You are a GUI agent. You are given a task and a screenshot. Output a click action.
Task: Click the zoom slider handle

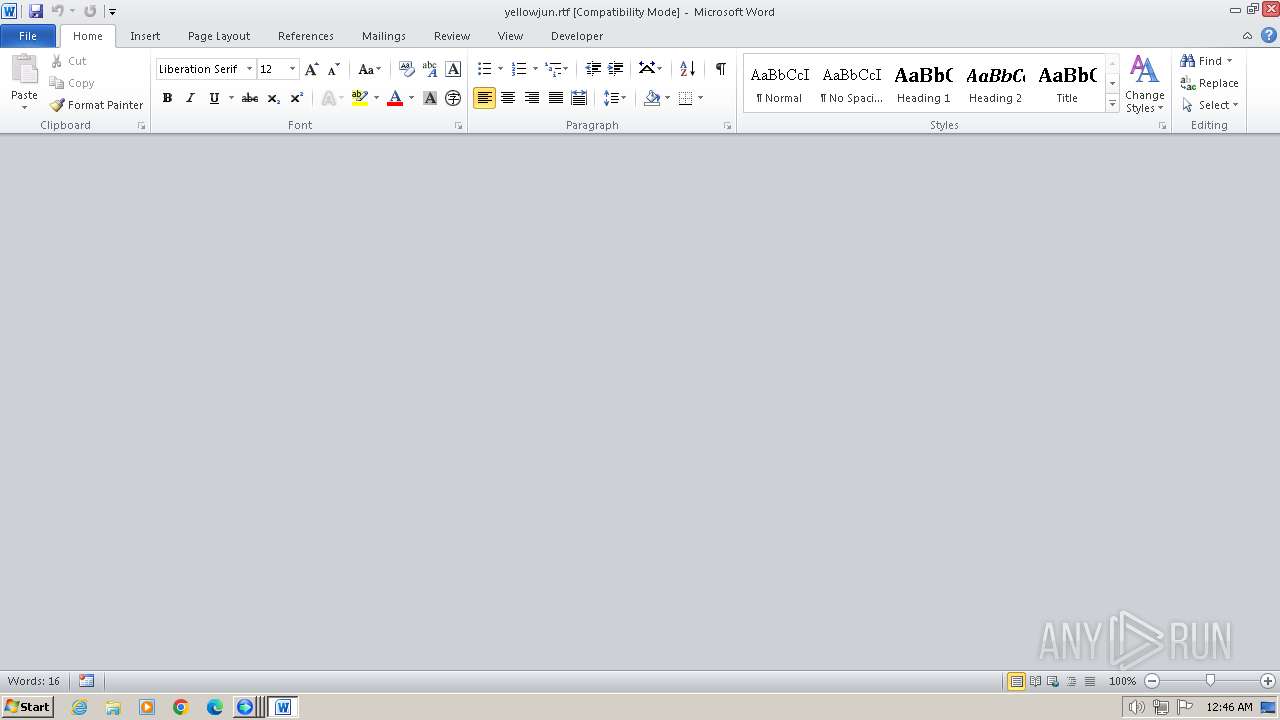(x=1210, y=681)
